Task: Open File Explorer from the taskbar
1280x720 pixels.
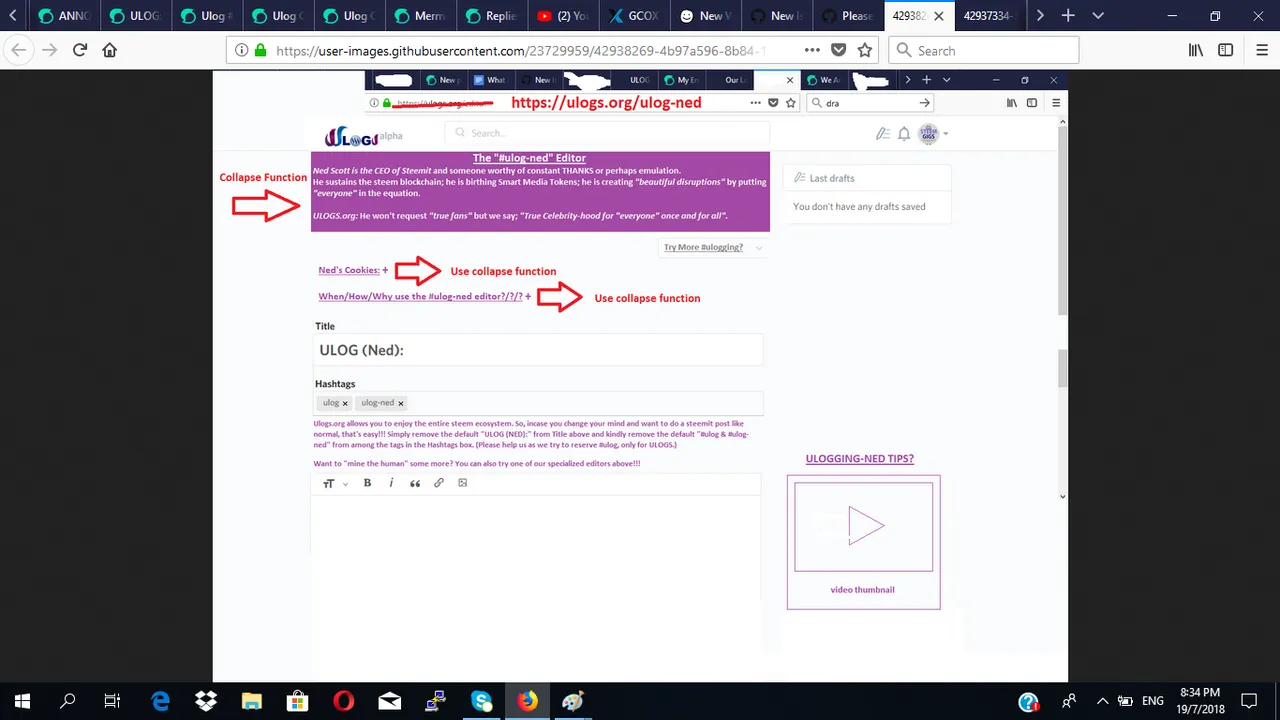Action: tap(251, 701)
